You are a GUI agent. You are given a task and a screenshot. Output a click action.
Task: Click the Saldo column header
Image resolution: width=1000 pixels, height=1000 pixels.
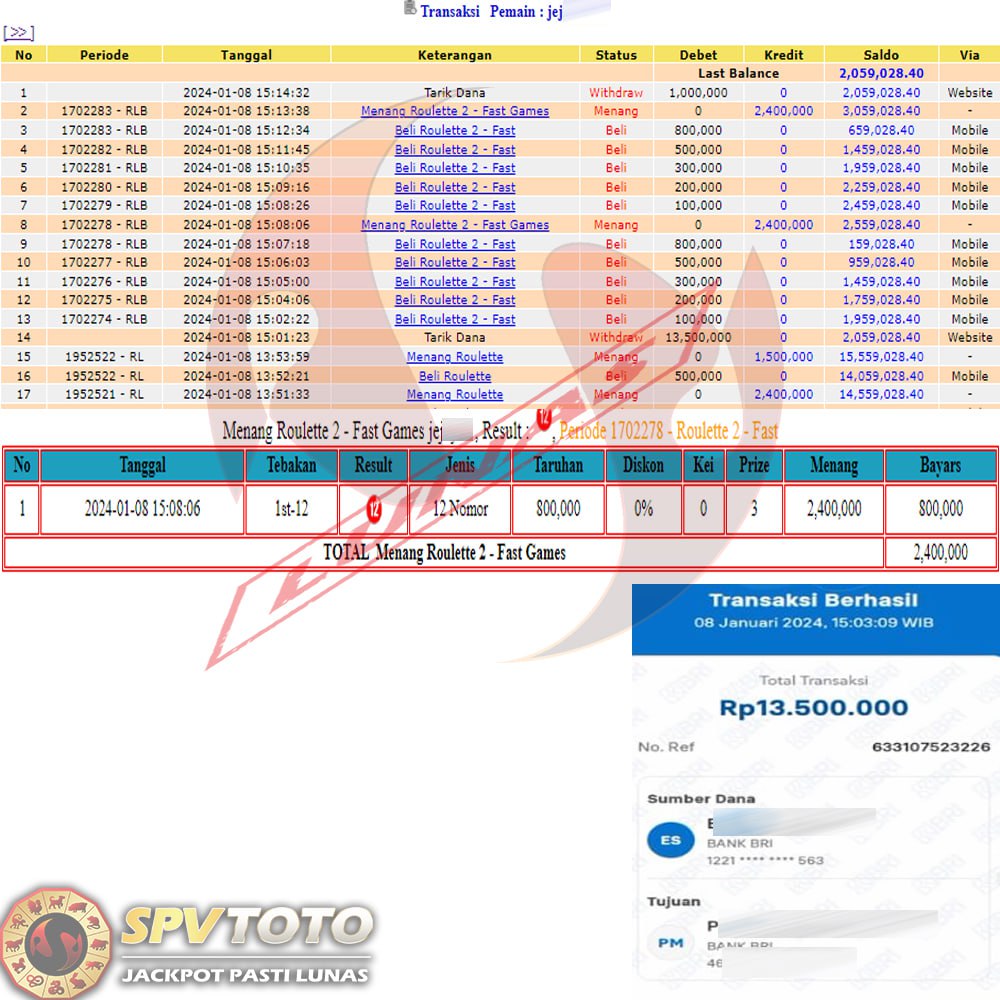pos(881,55)
